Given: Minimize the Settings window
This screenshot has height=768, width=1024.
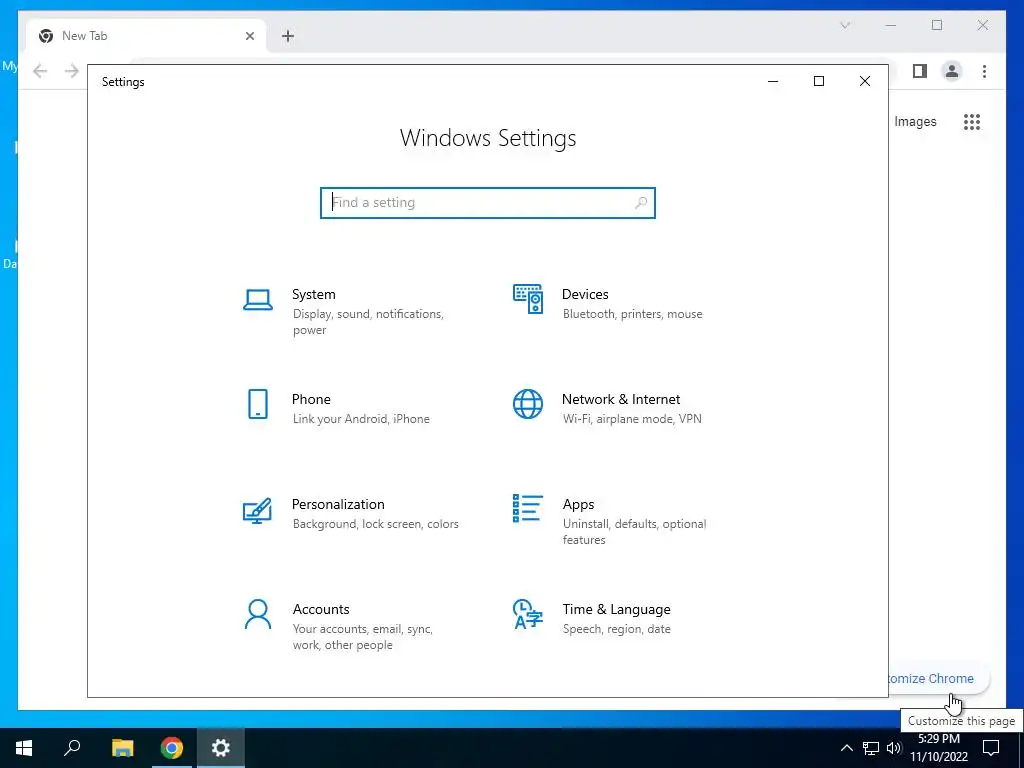Looking at the screenshot, I should click(773, 81).
